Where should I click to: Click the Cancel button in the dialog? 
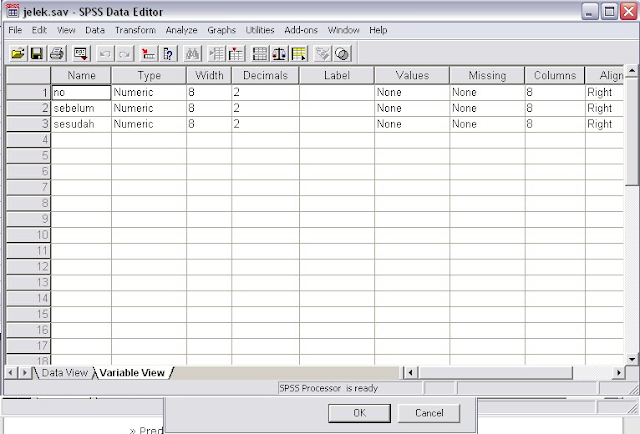pos(429,413)
